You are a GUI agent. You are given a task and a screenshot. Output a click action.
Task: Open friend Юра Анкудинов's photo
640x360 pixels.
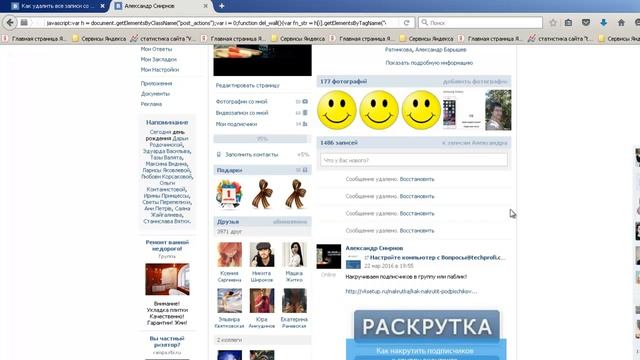point(262,301)
